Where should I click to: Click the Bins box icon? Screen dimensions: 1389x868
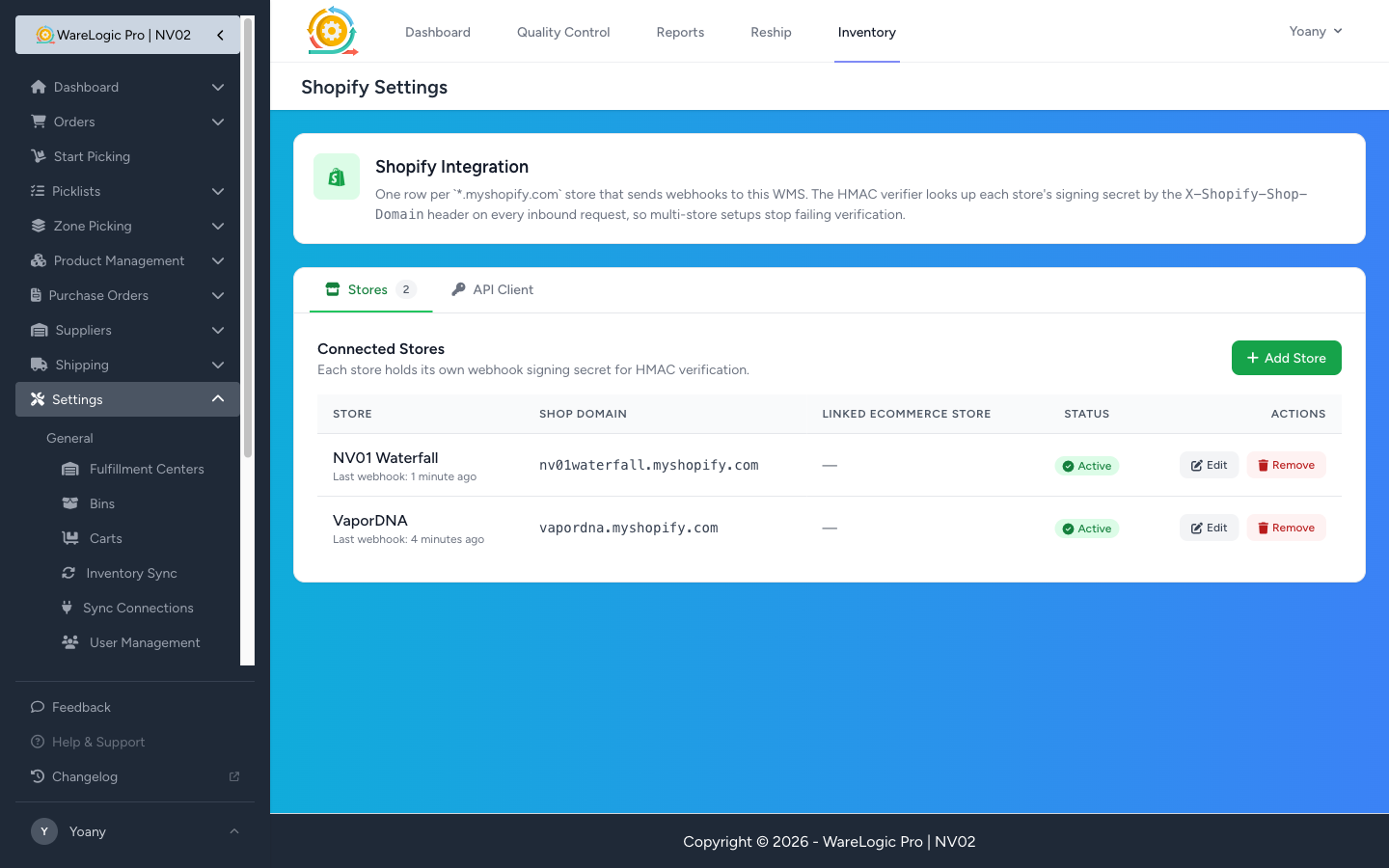pyautogui.click(x=70, y=503)
